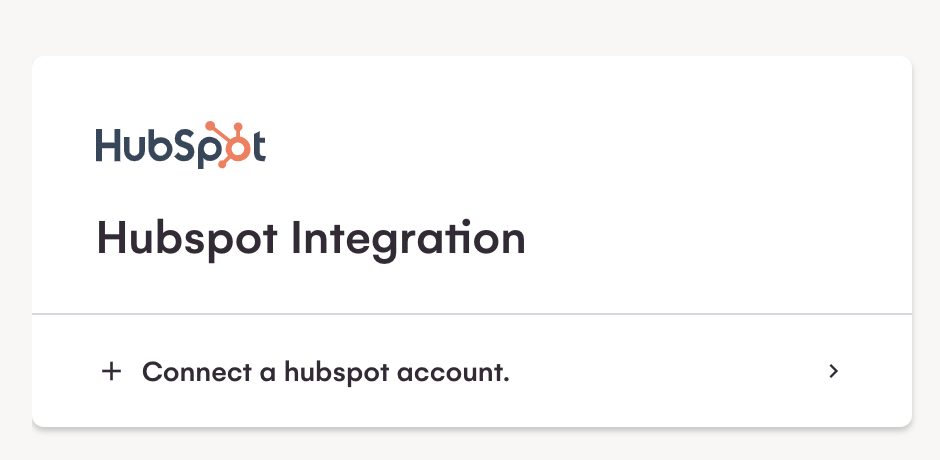Click the right chevron arrow icon
940x460 pixels.
tap(834, 372)
